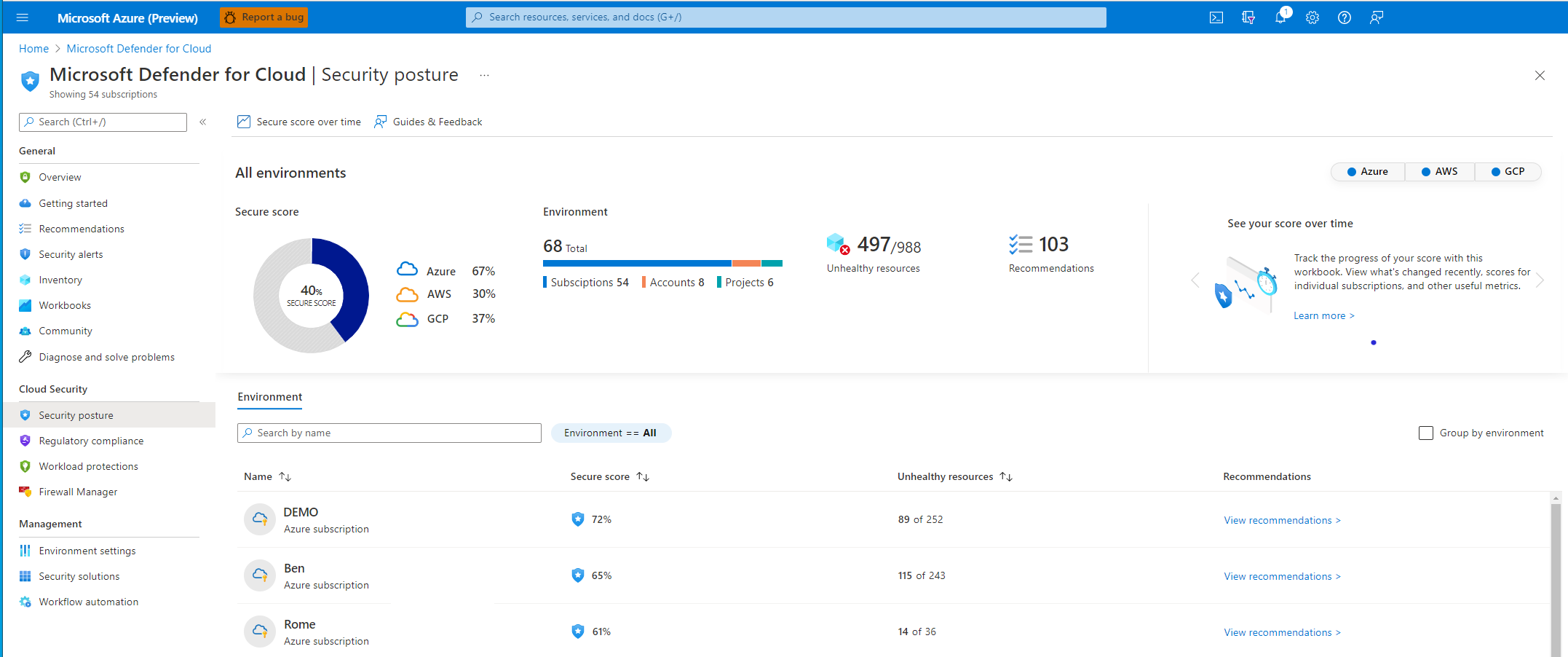
Task: Go to the Home breadcrumb
Action: (33, 49)
